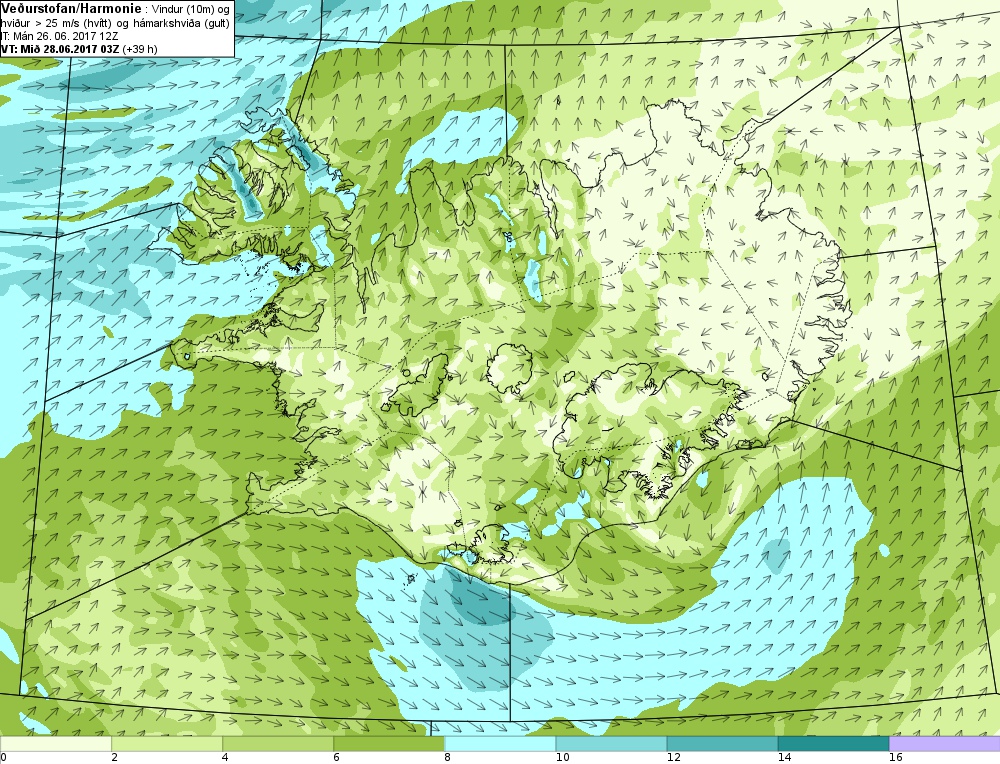Click the teal 12–14 legend swatch
The height and width of the screenshot is (764, 1000).
(722, 744)
